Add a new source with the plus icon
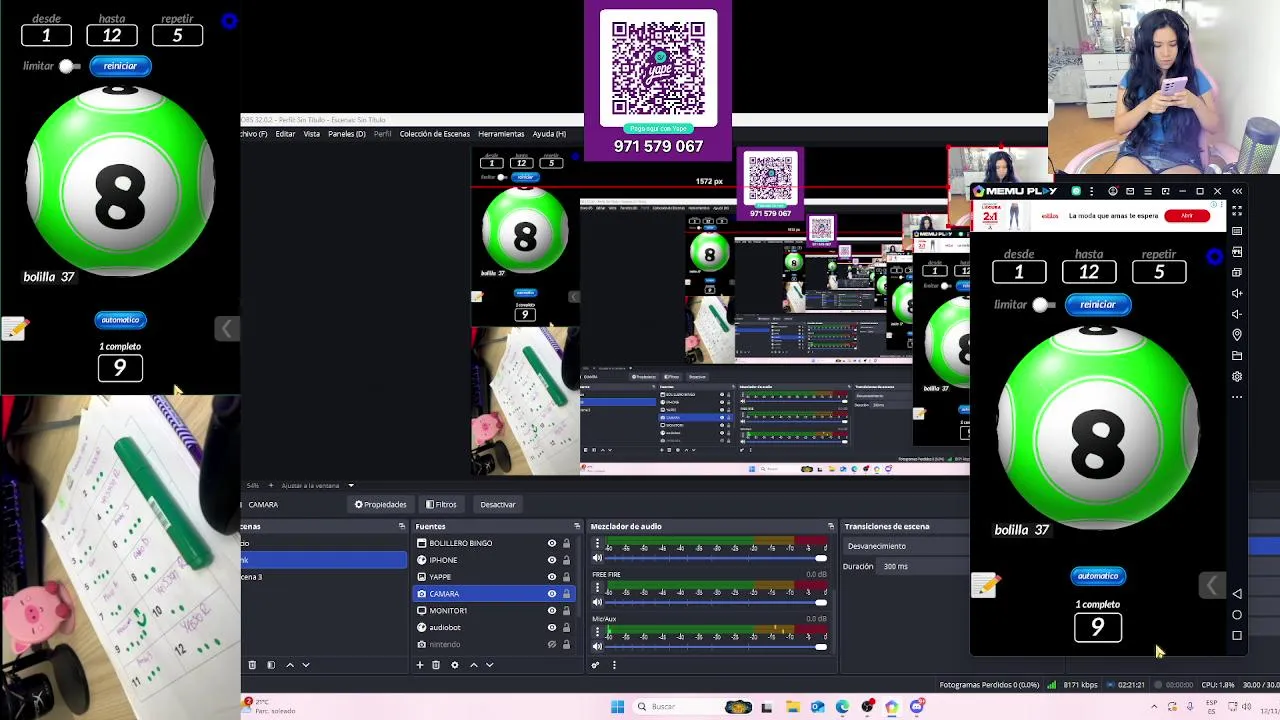Viewport: 1280px width, 720px height. (x=420, y=665)
